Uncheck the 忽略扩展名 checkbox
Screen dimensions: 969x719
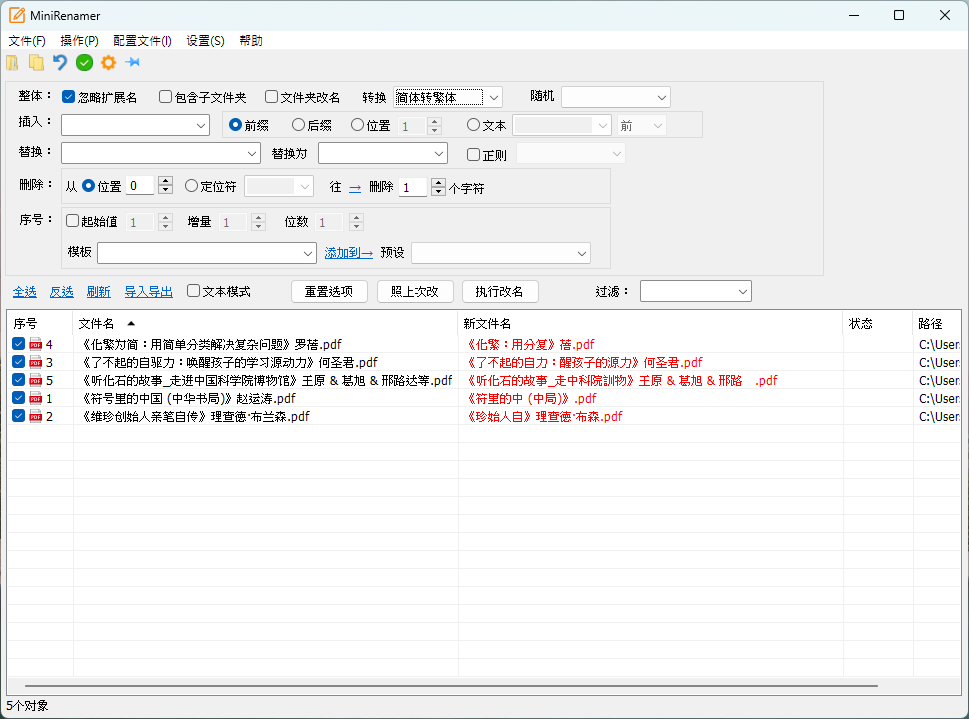(x=69, y=97)
